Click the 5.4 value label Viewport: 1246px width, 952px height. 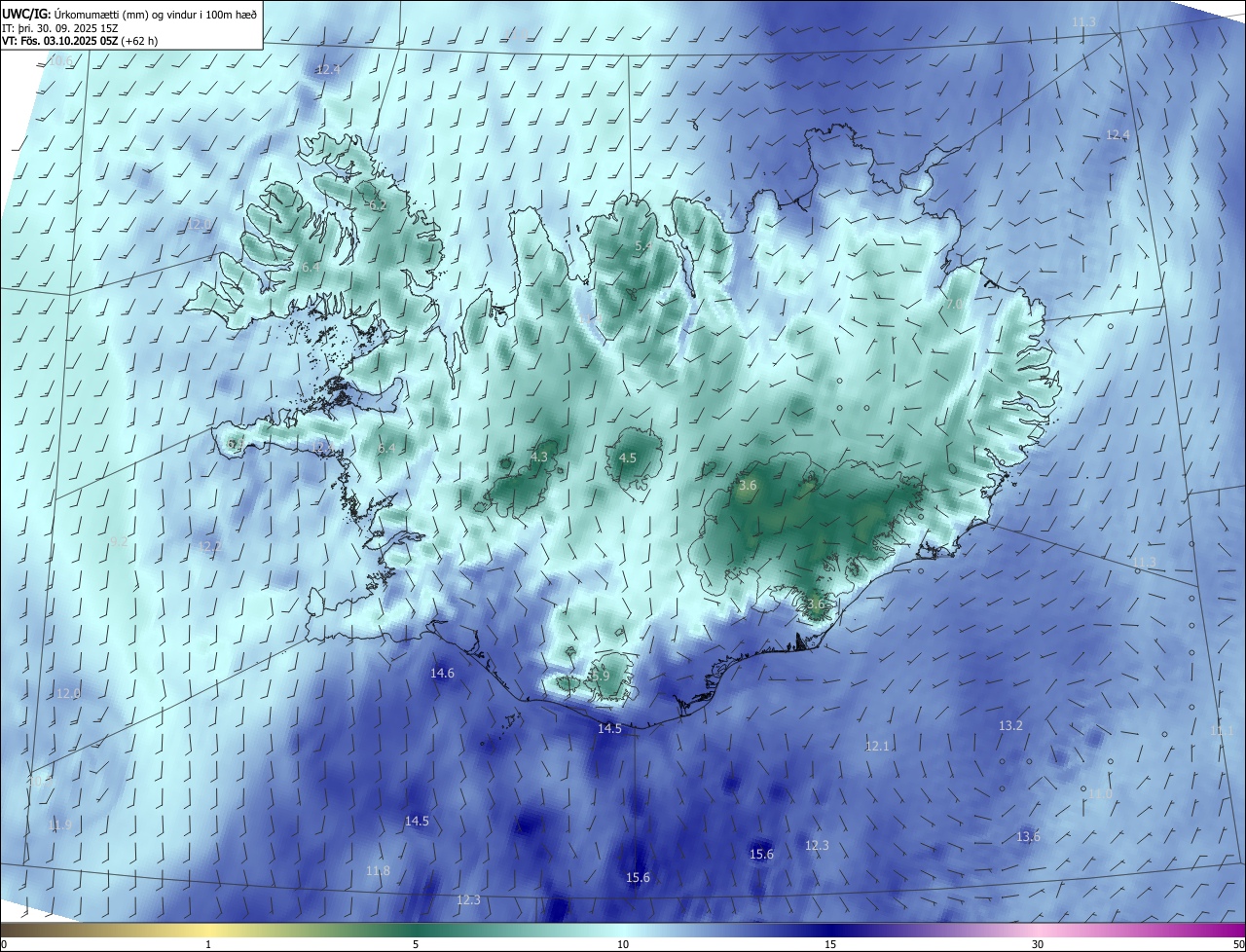click(643, 246)
